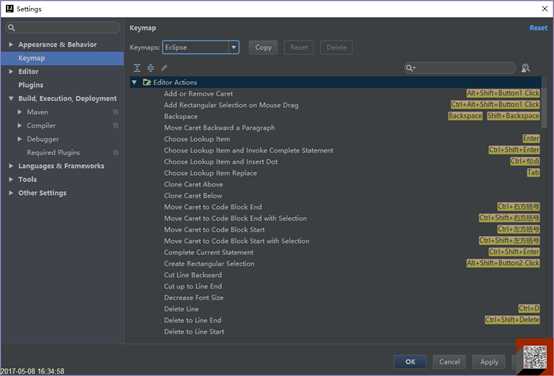554x376 pixels.
Task: Select Choose Lookup Item Replace
Action: [210, 173]
